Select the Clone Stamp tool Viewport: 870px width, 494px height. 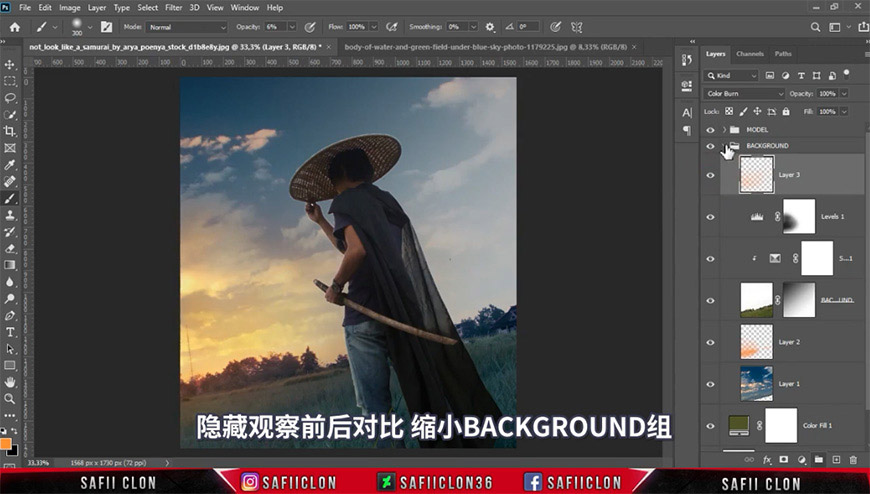click(x=10, y=215)
